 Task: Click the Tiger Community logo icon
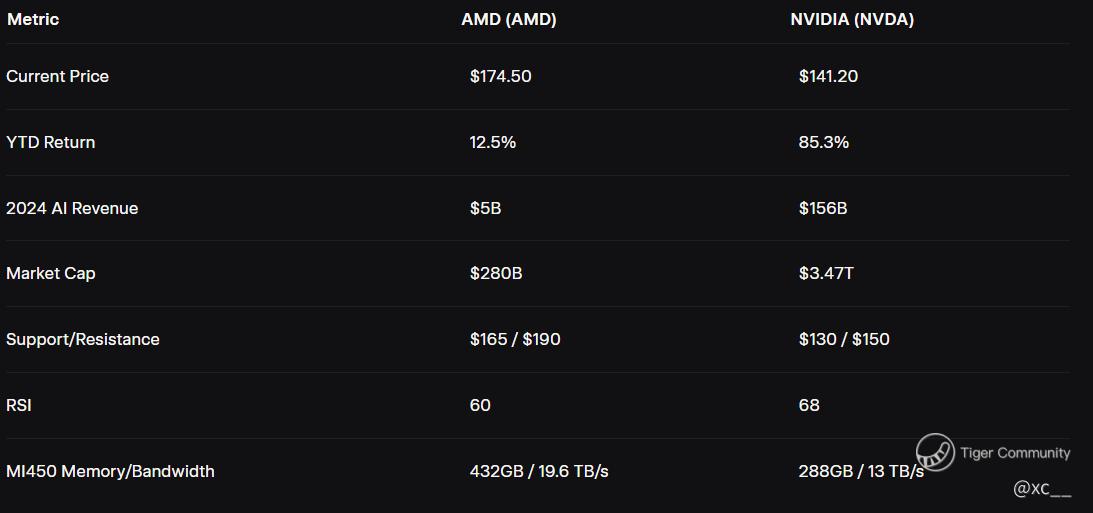pyautogui.click(x=935, y=453)
